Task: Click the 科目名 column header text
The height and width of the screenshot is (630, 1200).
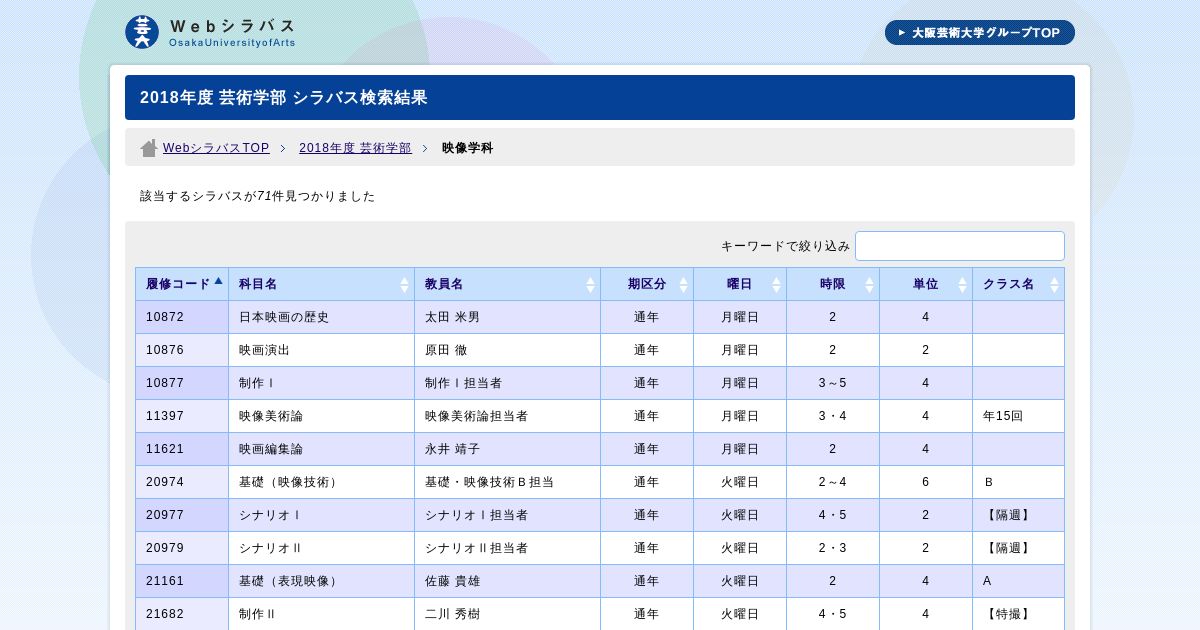Action: coord(258,285)
